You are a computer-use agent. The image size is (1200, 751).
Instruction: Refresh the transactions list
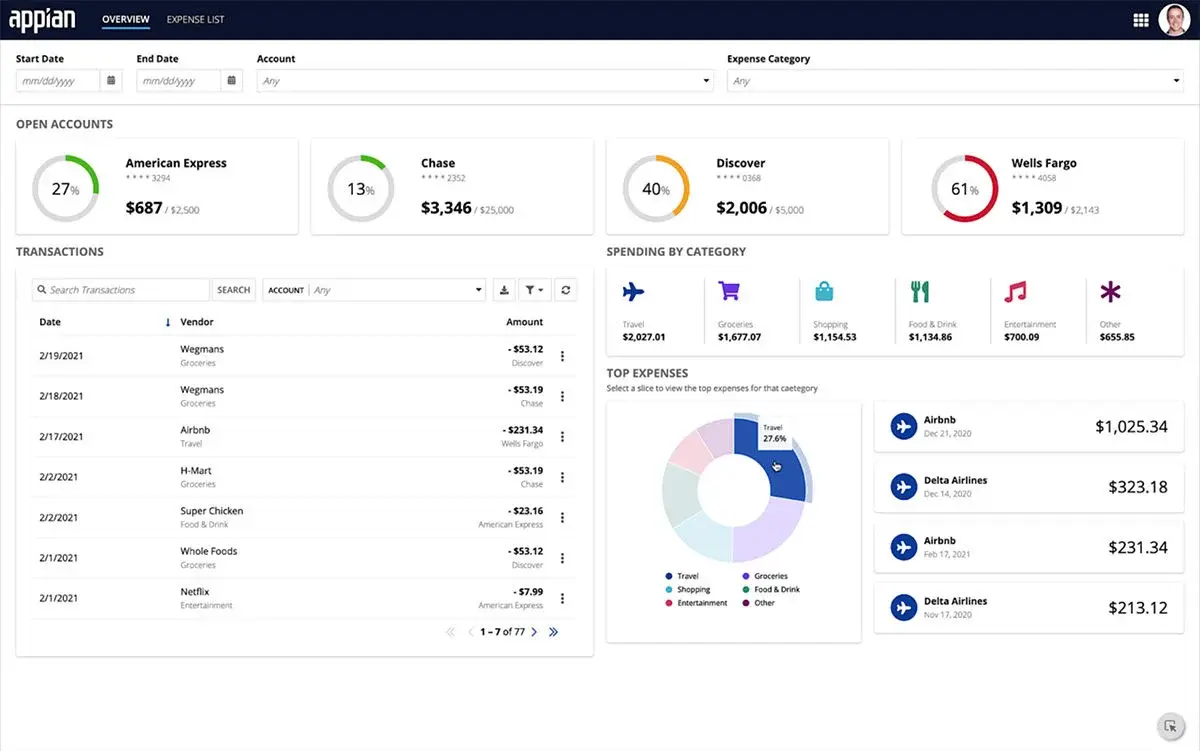point(565,289)
